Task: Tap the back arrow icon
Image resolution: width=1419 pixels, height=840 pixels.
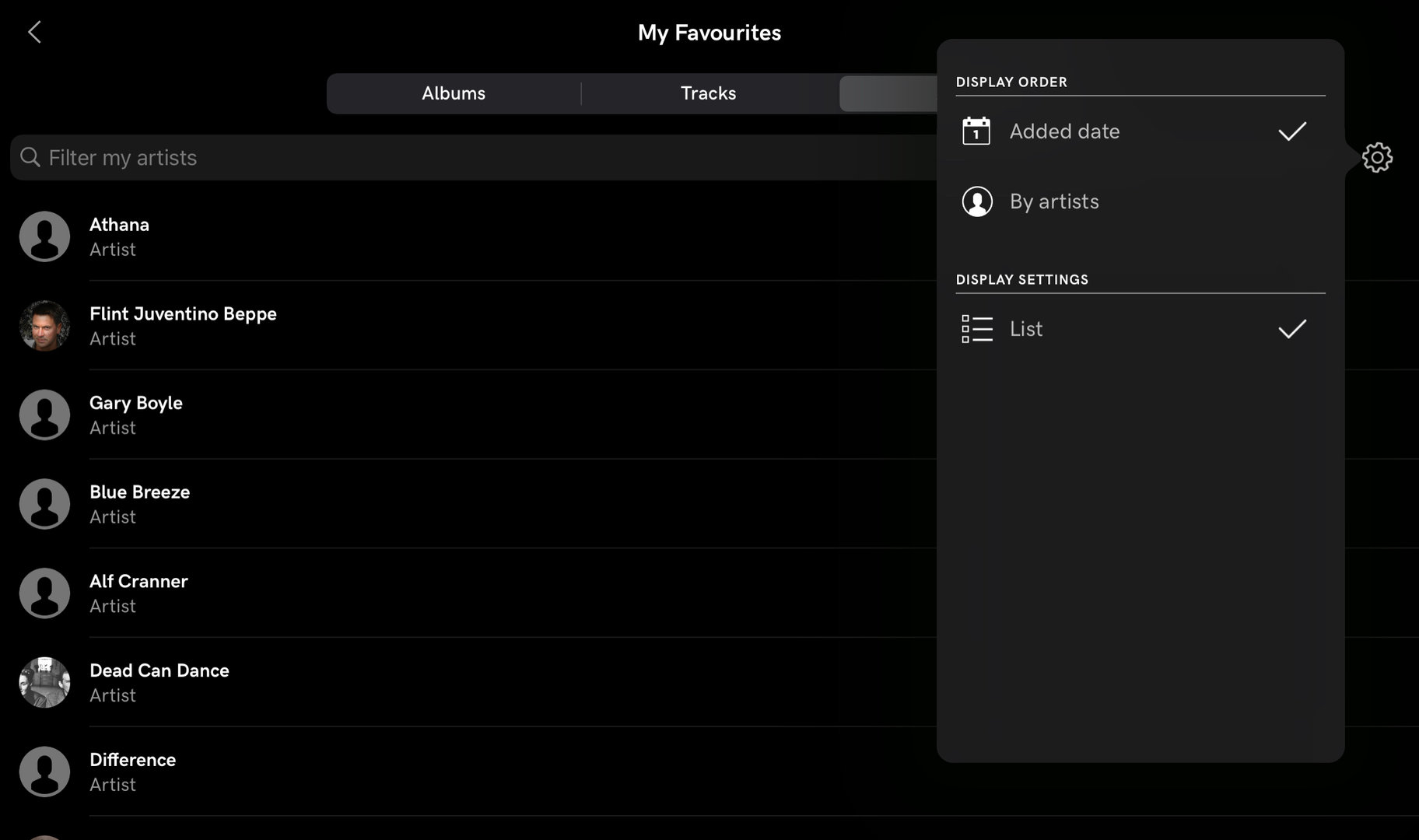Action: pos(34,33)
